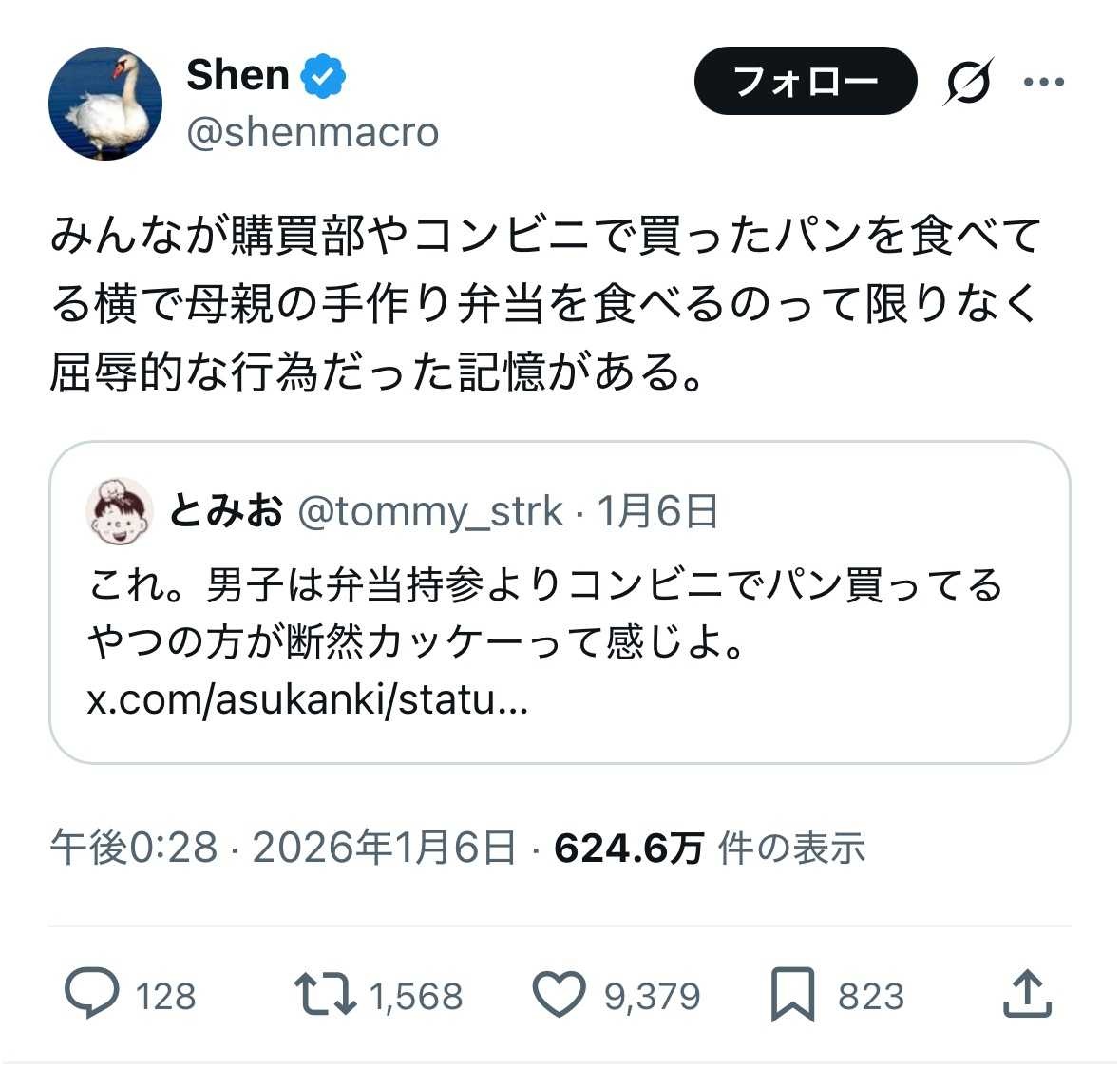Open the three-dot more options menu
This screenshot has height=1069, width=1120.
tap(1044, 82)
